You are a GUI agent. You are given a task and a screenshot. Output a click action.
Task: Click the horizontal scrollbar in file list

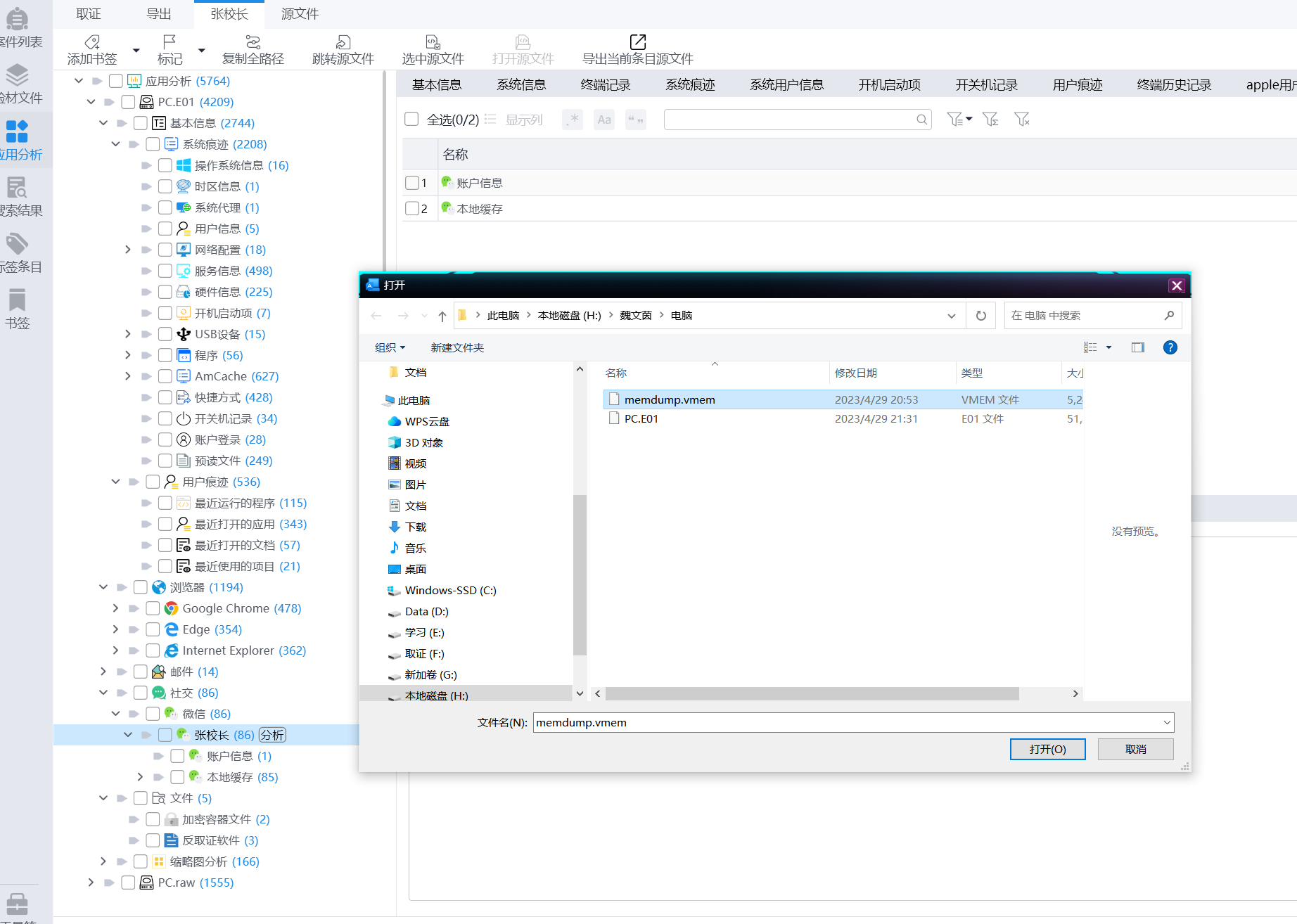point(812,694)
